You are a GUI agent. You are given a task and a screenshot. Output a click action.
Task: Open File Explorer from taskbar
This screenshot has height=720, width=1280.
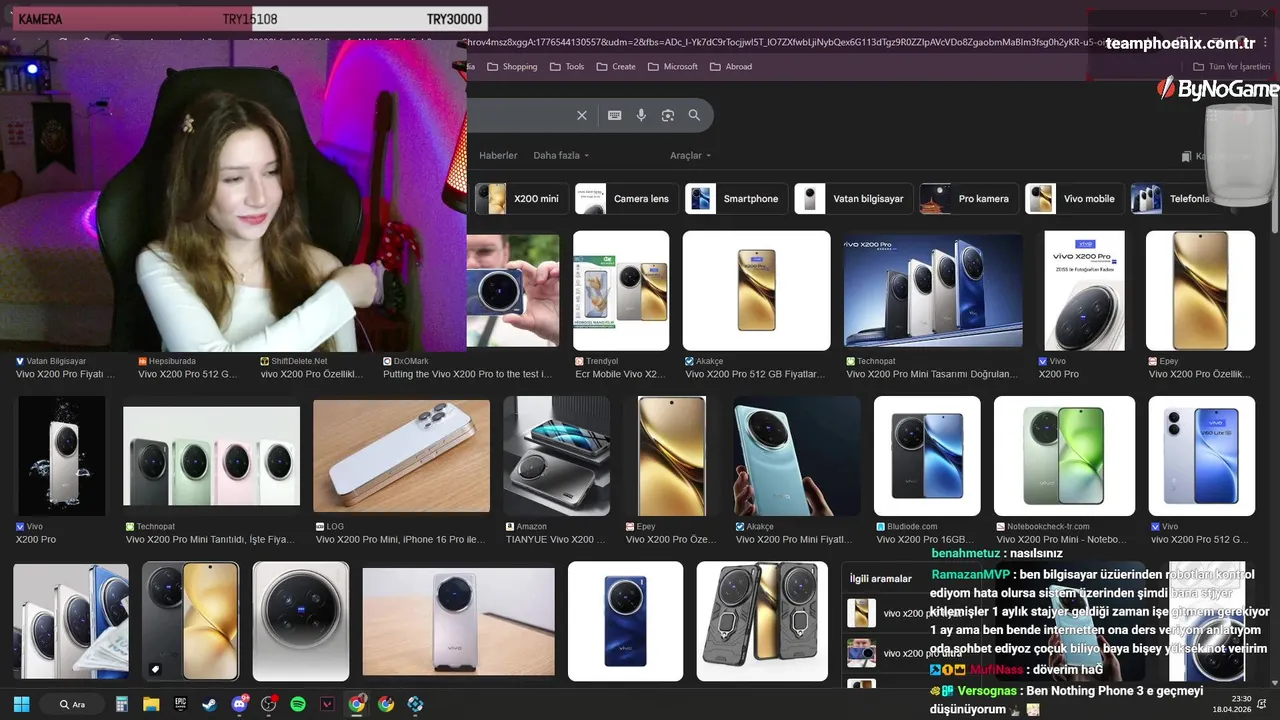[151, 704]
